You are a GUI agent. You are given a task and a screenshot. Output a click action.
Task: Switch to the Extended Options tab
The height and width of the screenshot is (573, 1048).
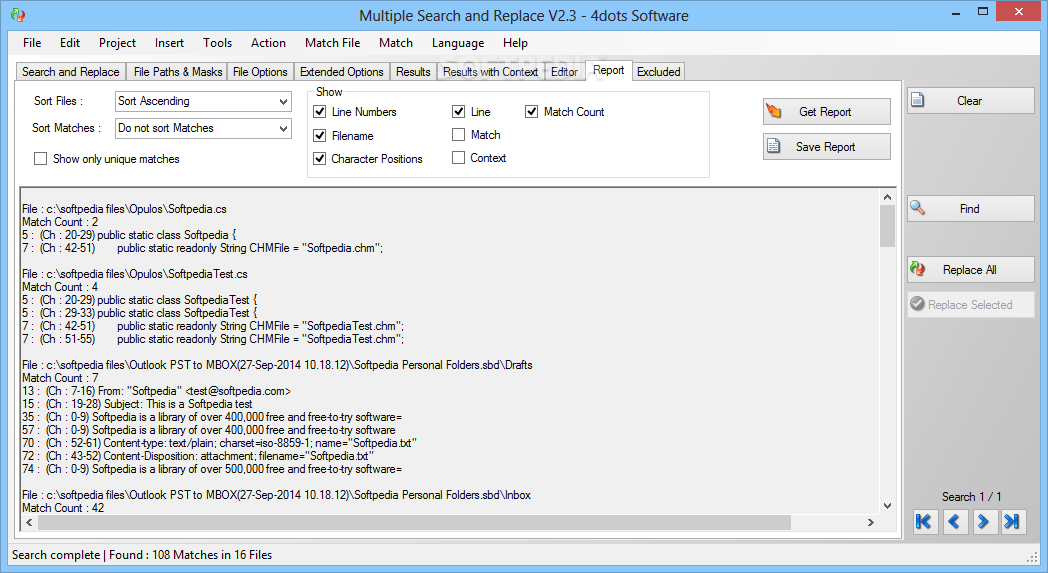point(342,72)
